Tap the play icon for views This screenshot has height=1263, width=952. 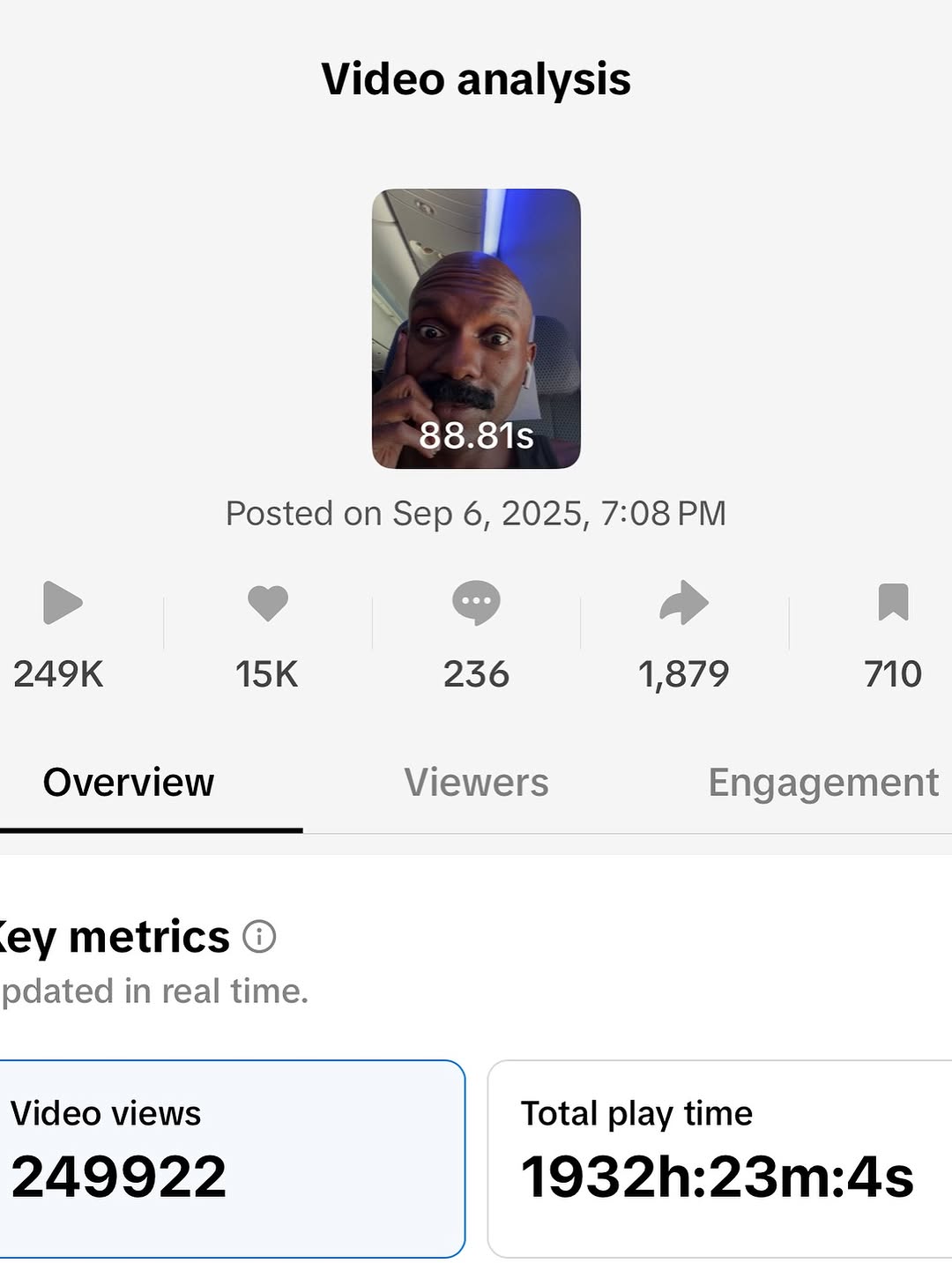click(62, 603)
